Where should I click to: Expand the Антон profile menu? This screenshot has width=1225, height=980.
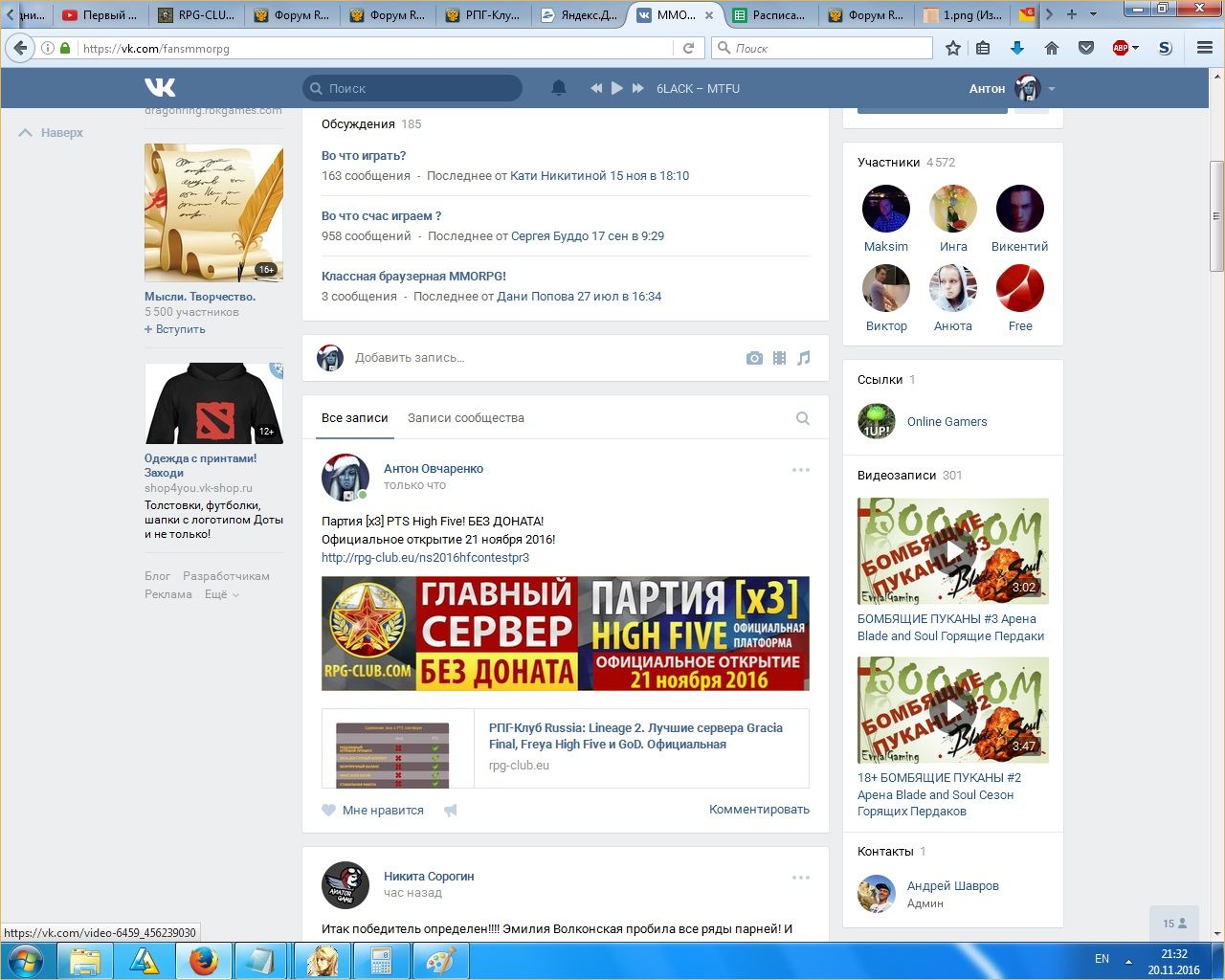tap(1012, 88)
